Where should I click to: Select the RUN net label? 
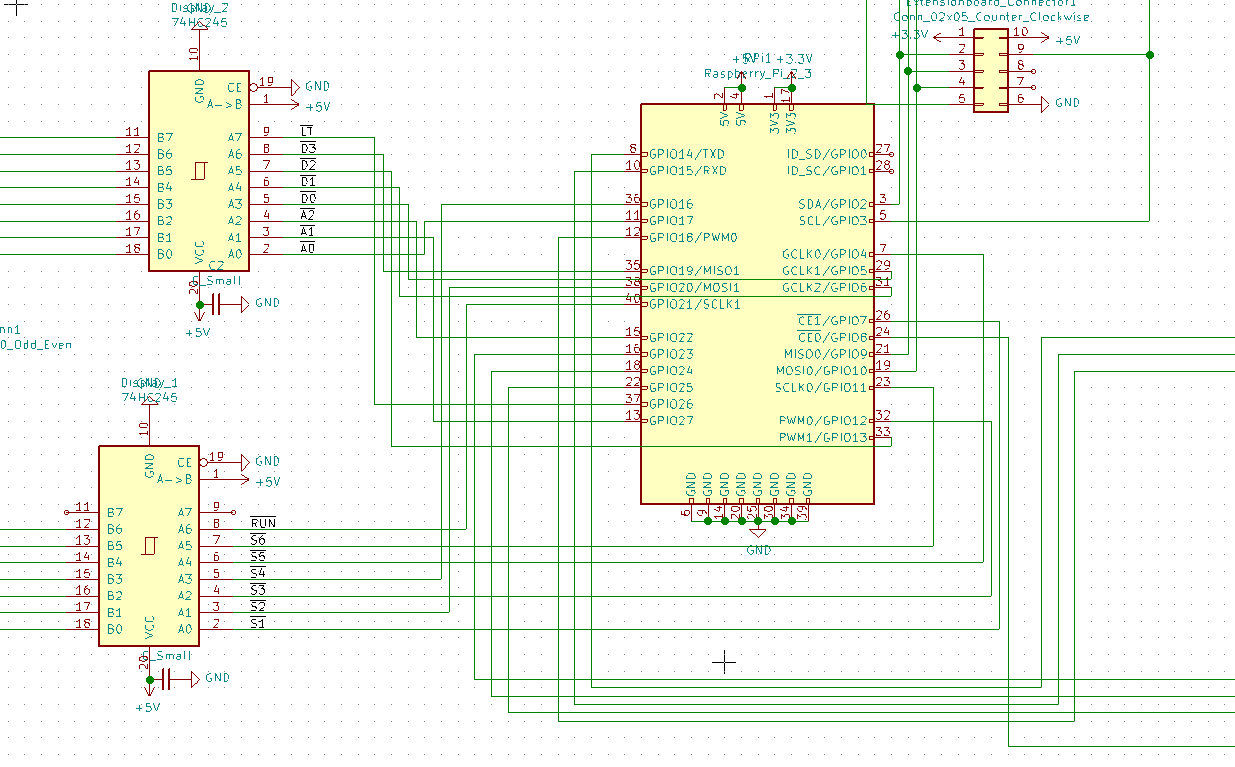263,523
